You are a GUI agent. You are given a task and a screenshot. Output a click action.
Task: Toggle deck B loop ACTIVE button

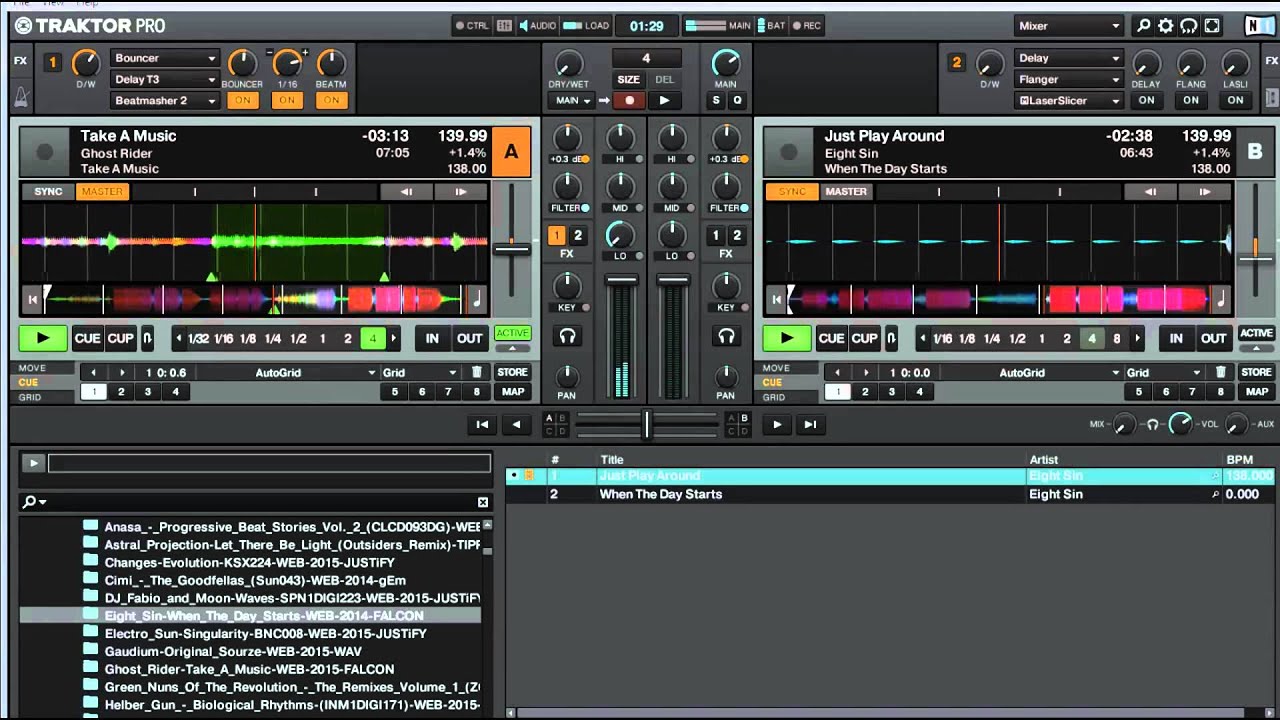pos(1256,334)
